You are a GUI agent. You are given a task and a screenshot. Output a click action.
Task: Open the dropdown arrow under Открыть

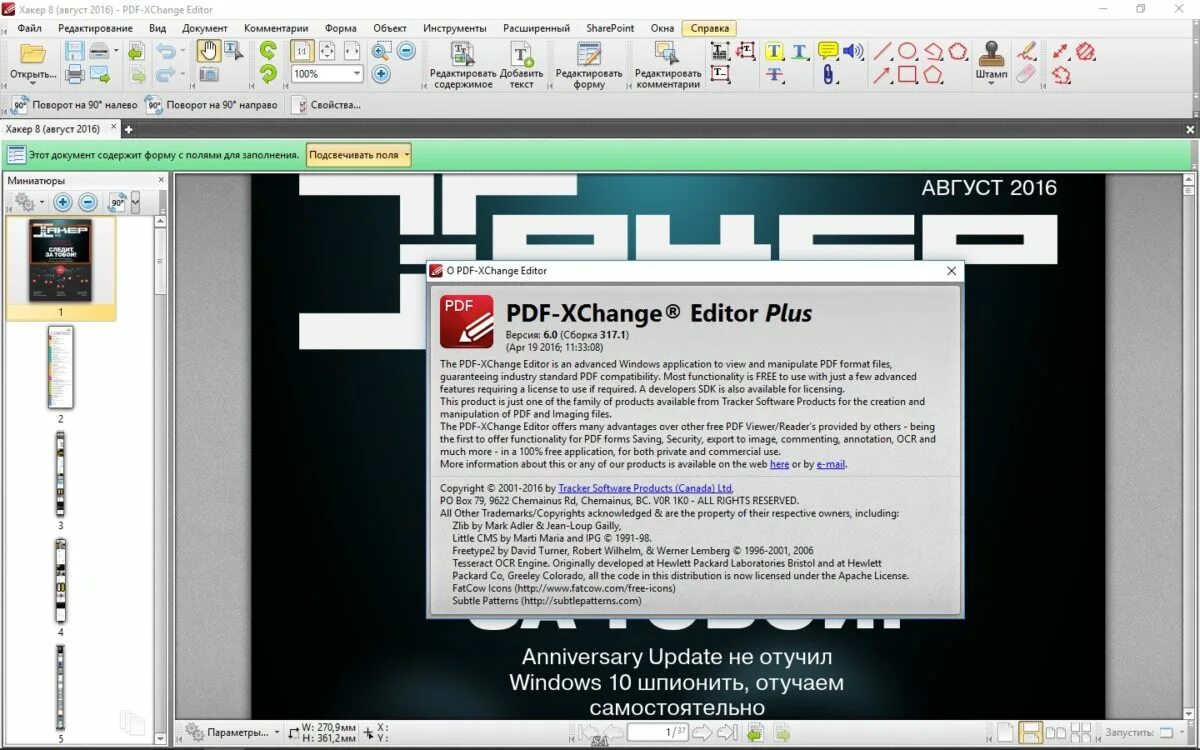(34, 83)
